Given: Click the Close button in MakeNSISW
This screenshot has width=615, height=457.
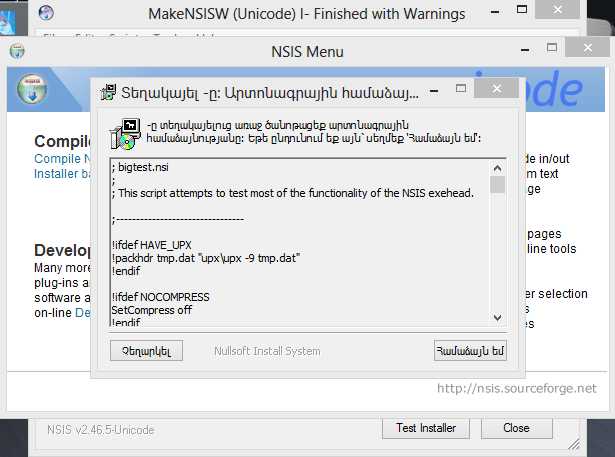Looking at the screenshot, I should pos(517,428).
